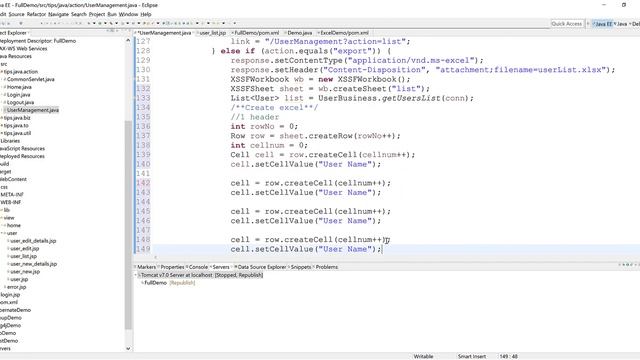The height and width of the screenshot is (360, 640).
Task: Click the Open Perspective icon
Action: 588,24
